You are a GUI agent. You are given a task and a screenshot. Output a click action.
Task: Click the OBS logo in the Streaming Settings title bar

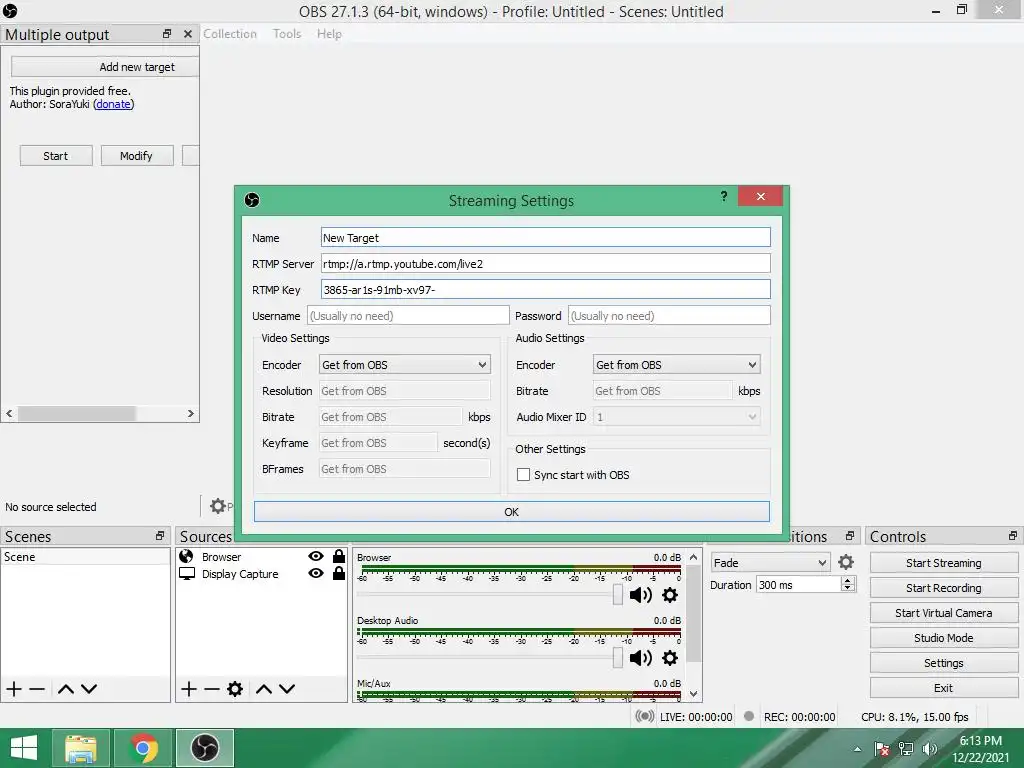(x=252, y=200)
